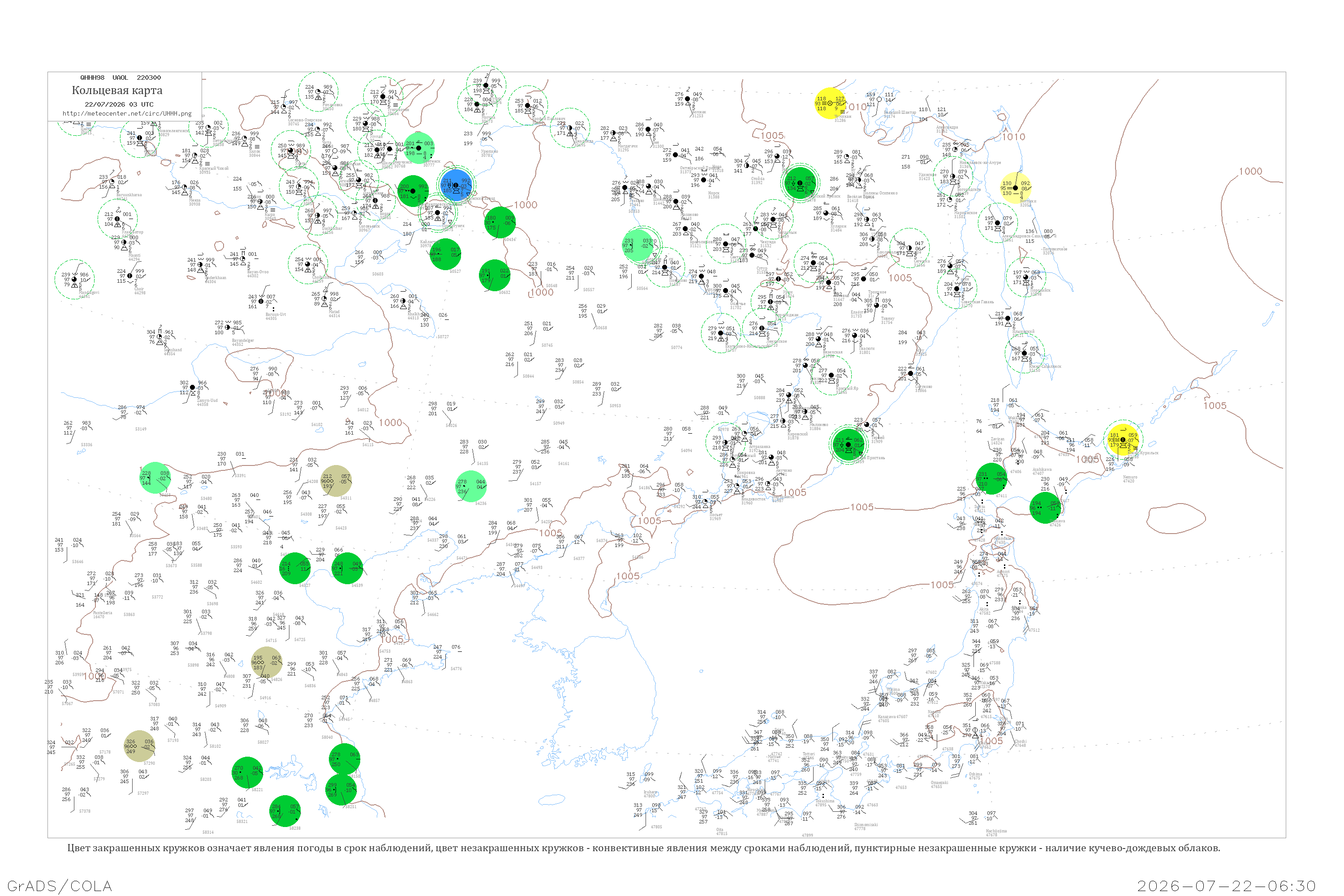1344x896 pixels.
Task: Click the 'Николаевск-на-Амуре' station label
Action: pos(980,164)
